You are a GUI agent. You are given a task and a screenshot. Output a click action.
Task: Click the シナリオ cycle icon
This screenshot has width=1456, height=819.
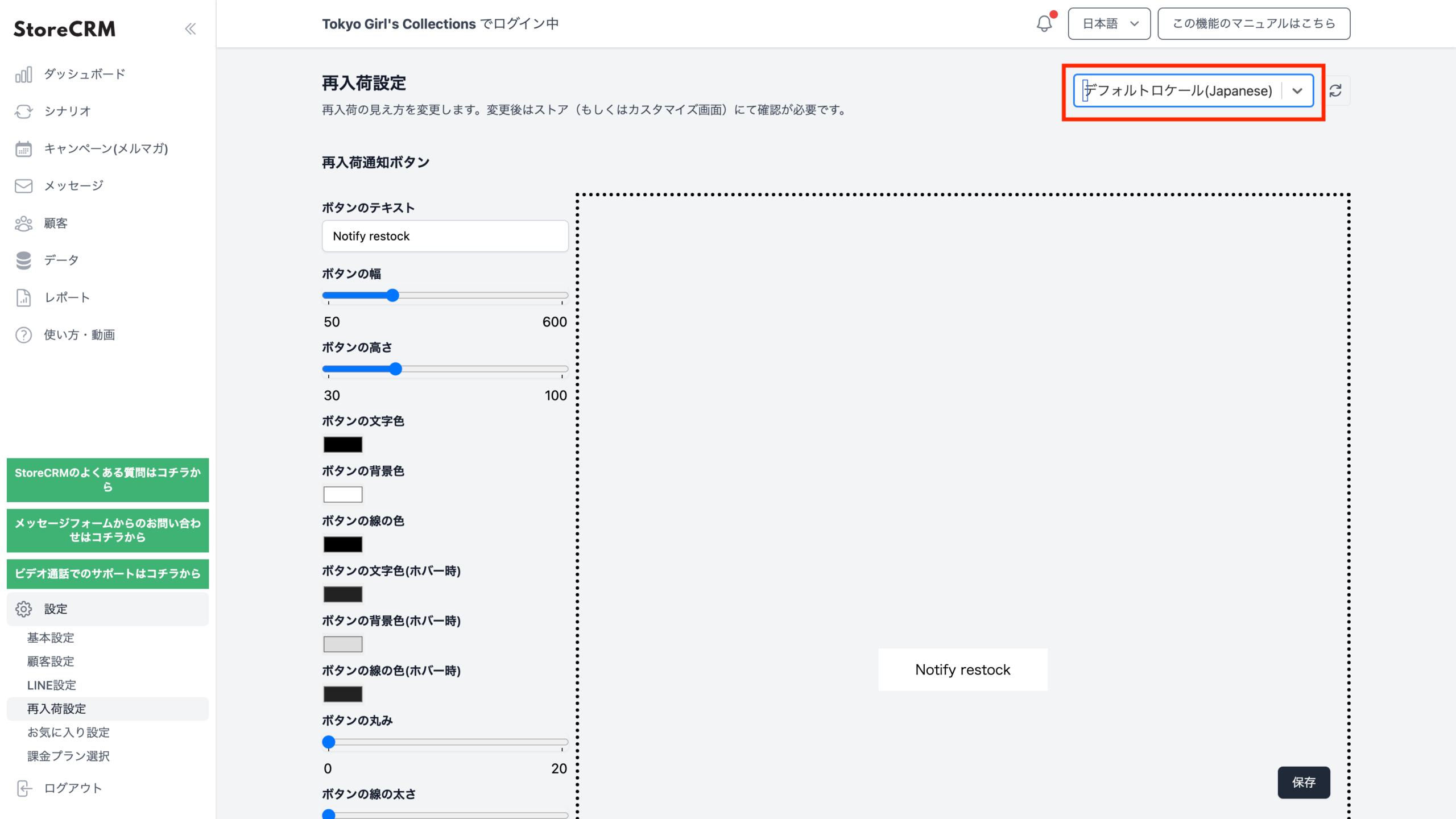pyautogui.click(x=23, y=111)
